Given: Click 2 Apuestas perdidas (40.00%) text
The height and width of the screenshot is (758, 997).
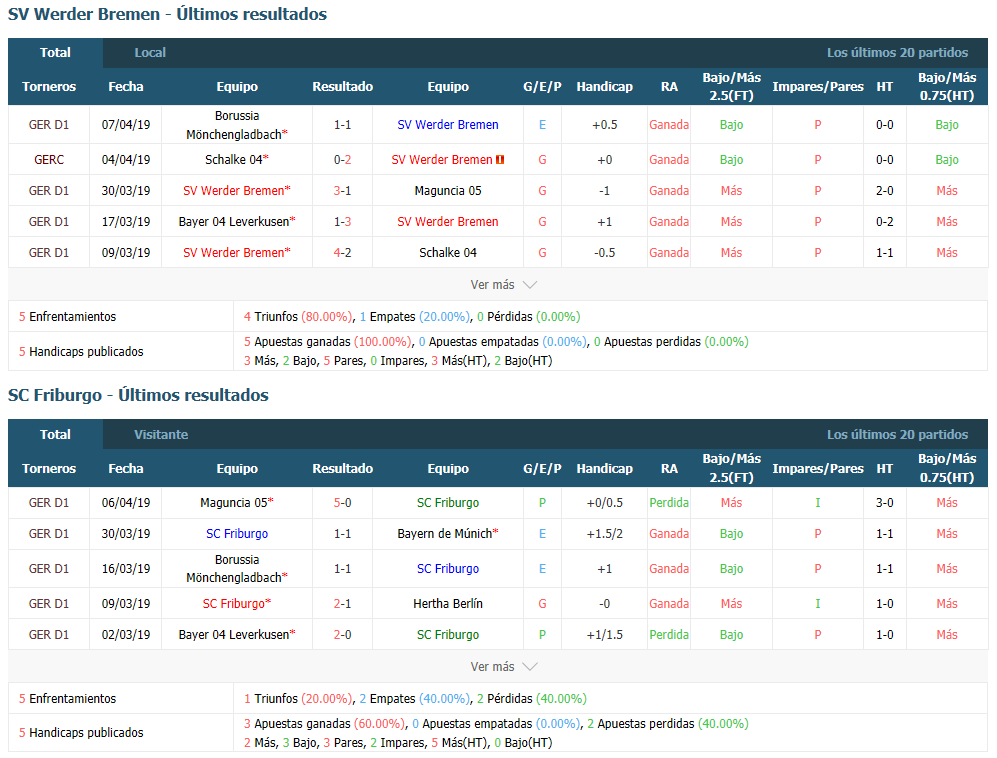Looking at the screenshot, I should [668, 724].
